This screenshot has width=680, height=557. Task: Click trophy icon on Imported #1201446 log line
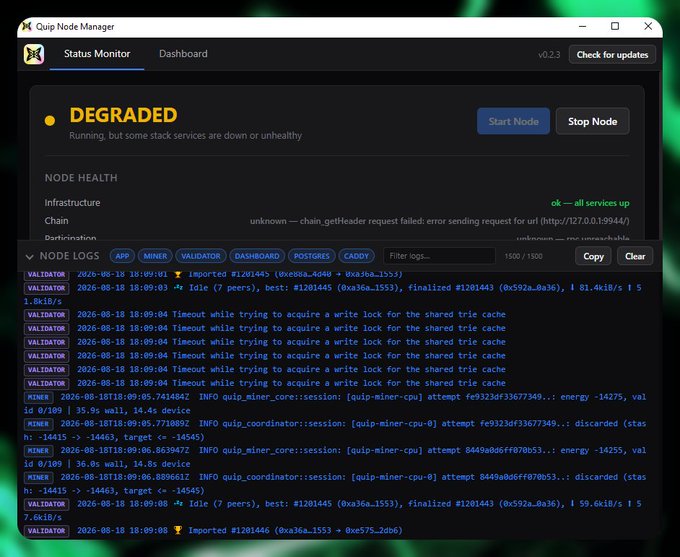click(x=178, y=530)
